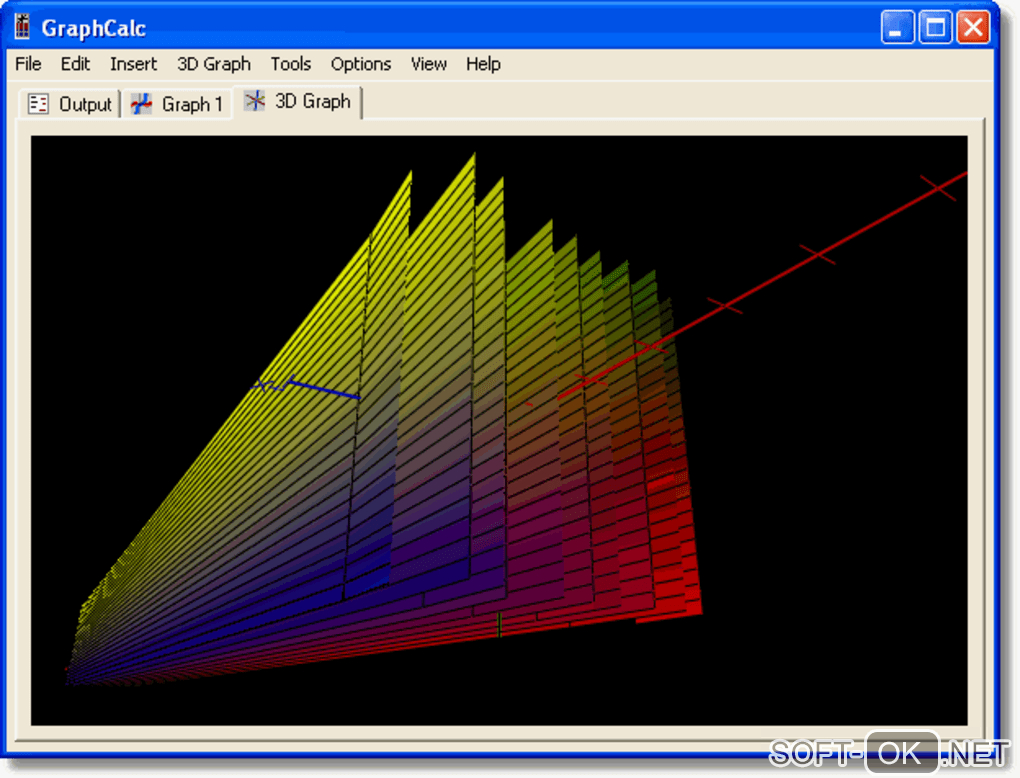This screenshot has height=778, width=1020.
Task: Show the Tools menu
Action: click(290, 64)
